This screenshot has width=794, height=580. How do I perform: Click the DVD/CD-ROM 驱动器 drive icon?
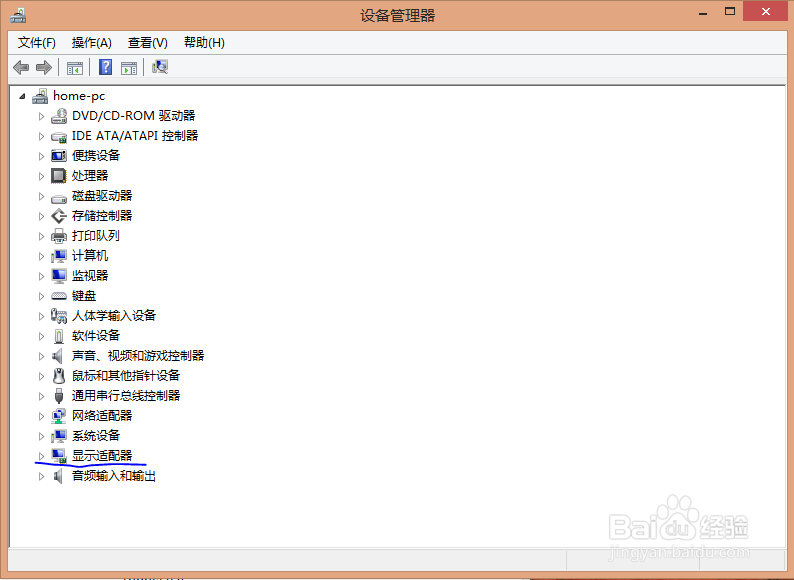[59, 116]
